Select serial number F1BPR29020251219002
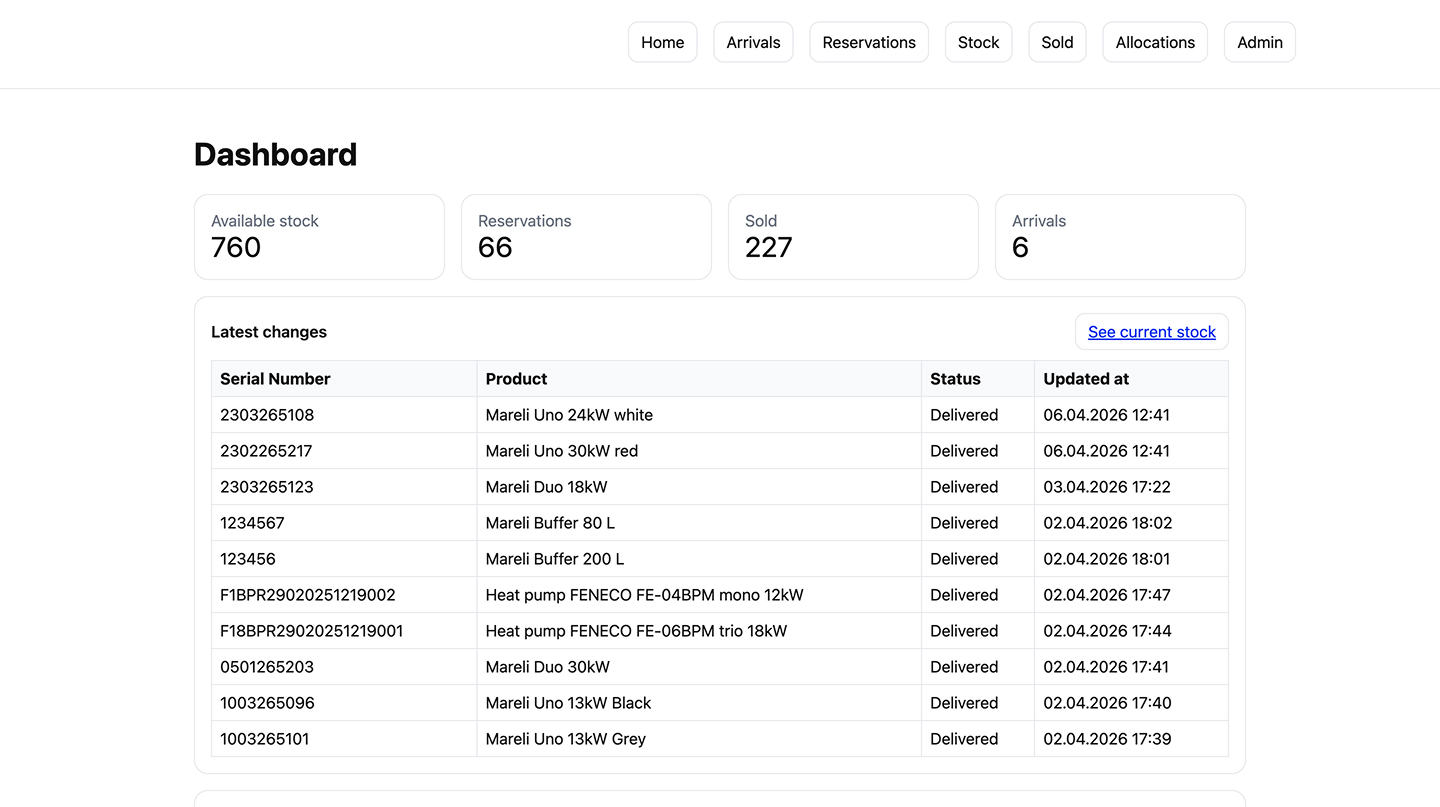 click(308, 595)
